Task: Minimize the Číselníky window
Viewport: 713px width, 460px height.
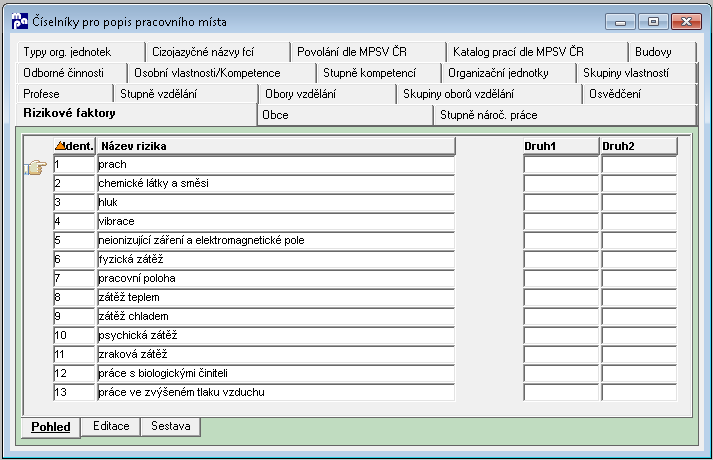Action: tap(620, 22)
